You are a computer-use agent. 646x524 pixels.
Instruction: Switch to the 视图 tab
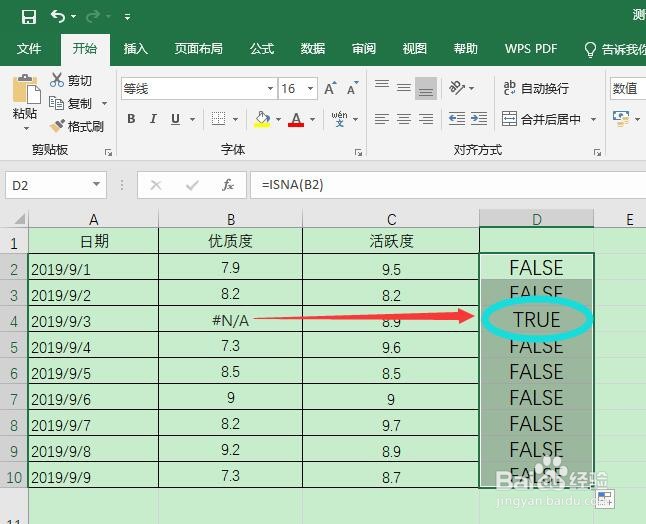414,49
